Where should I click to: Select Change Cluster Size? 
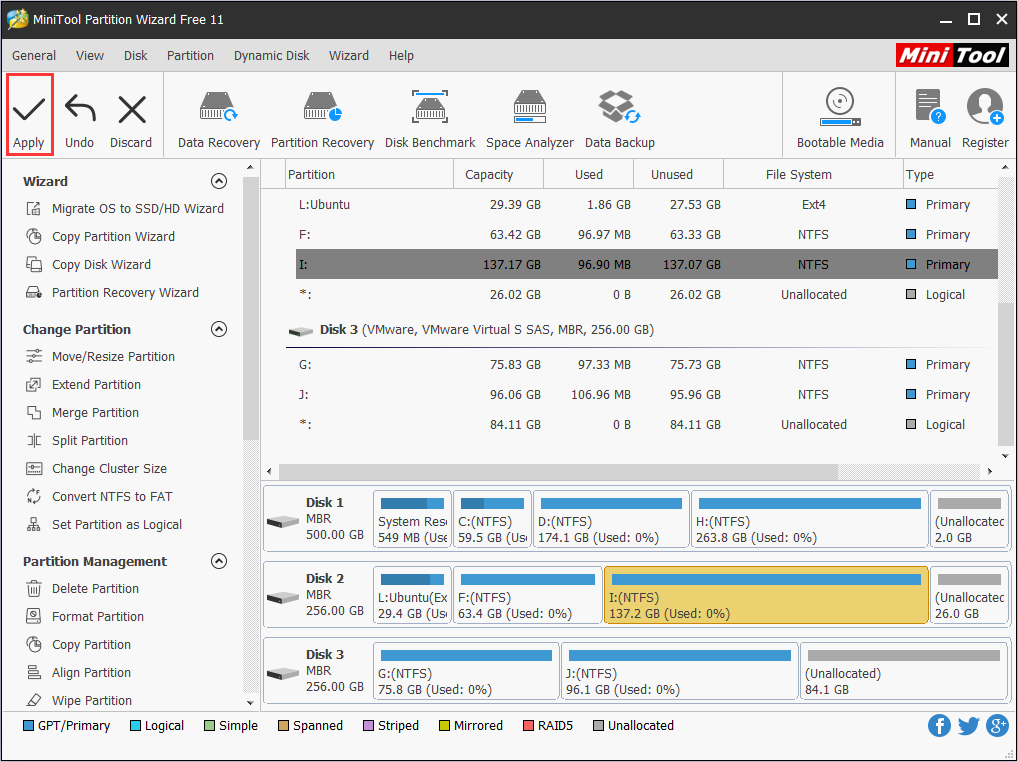[x=97, y=468]
